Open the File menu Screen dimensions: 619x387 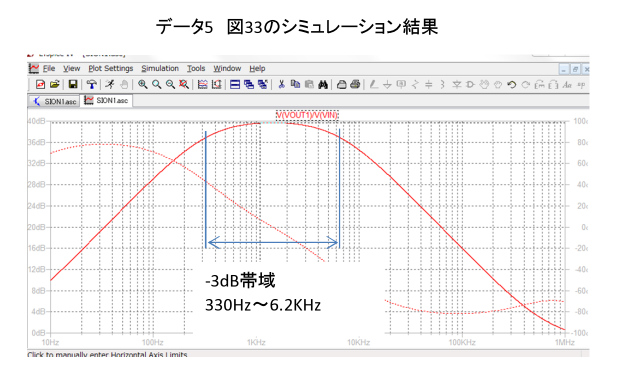49,69
